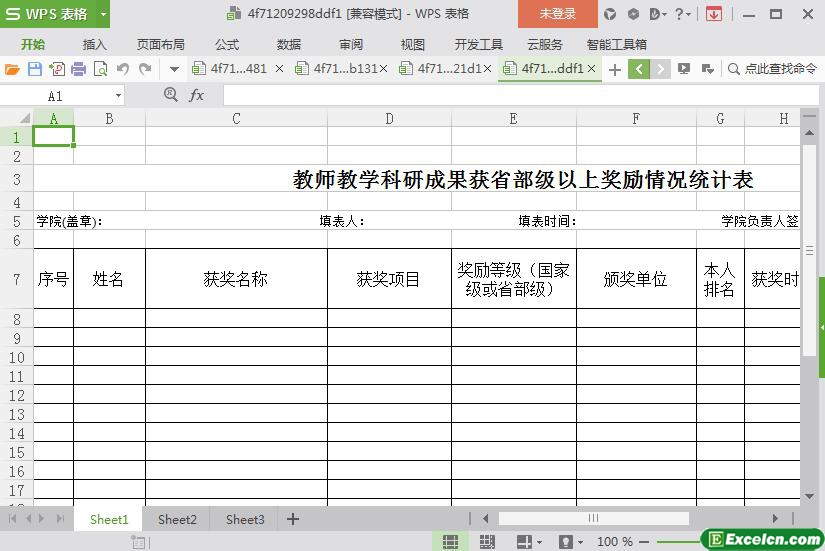The image size is (825, 551).
Task: Export to PDF using the toolbar icon
Action: click(57, 69)
